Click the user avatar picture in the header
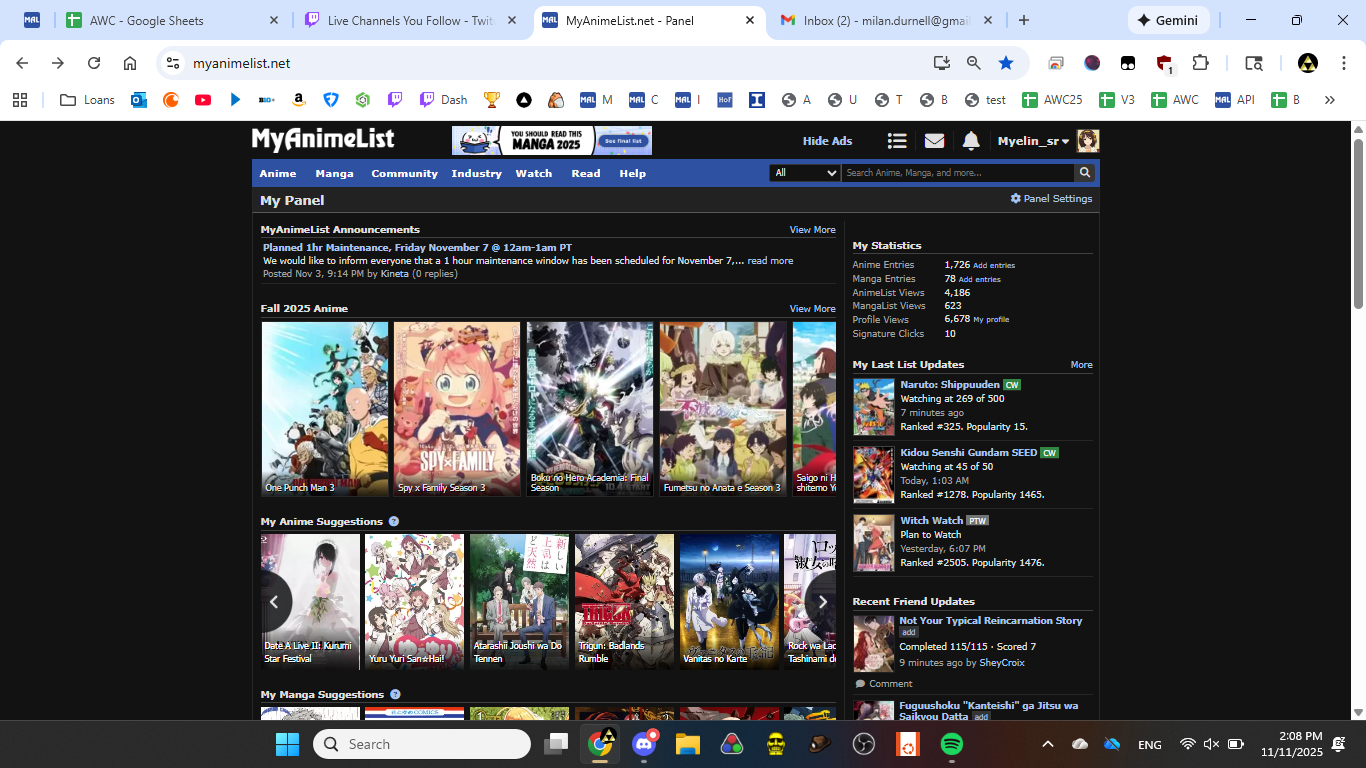The image size is (1366, 768). (x=1088, y=141)
